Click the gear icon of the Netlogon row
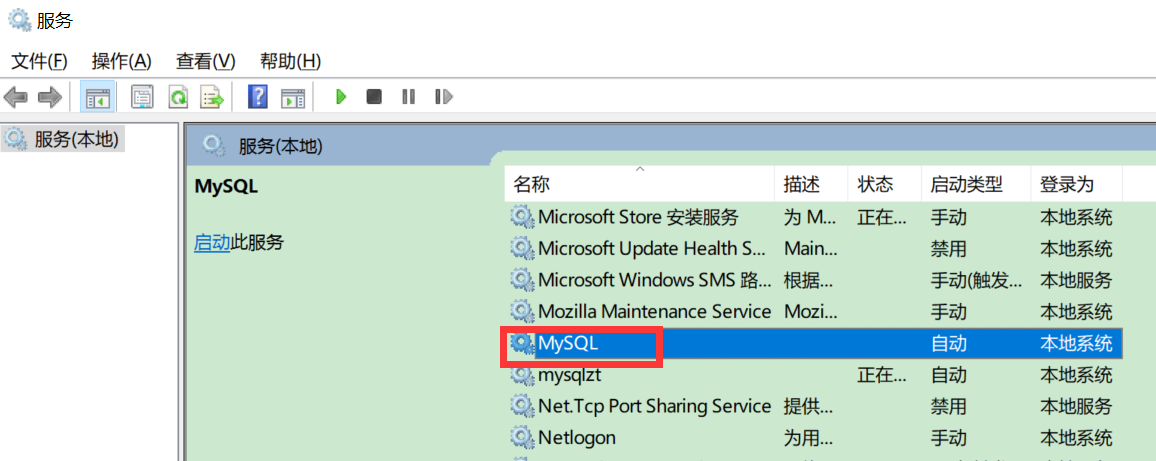Viewport: 1156px width, 461px height. point(522,437)
